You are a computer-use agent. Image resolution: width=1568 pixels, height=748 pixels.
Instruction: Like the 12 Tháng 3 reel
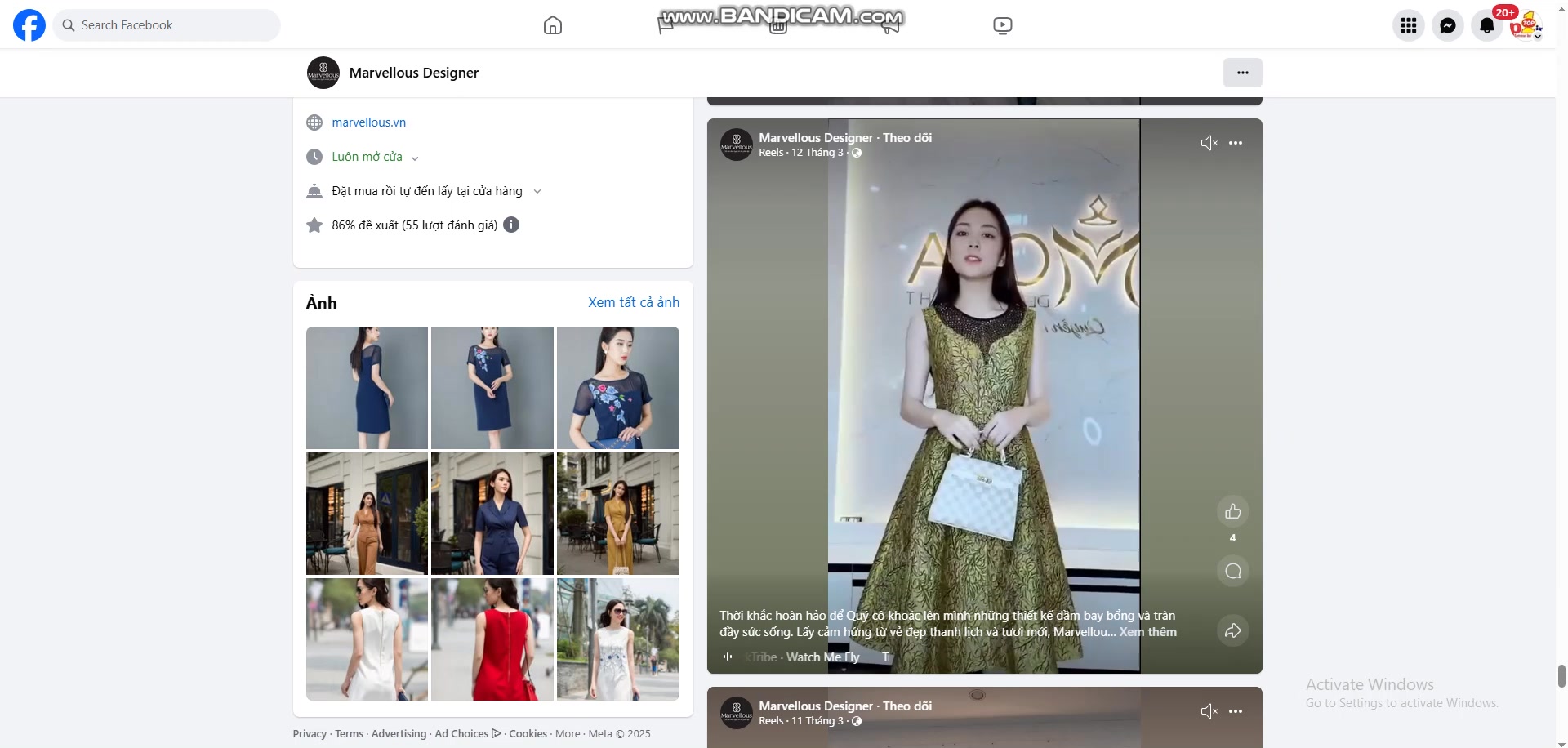click(x=1232, y=512)
